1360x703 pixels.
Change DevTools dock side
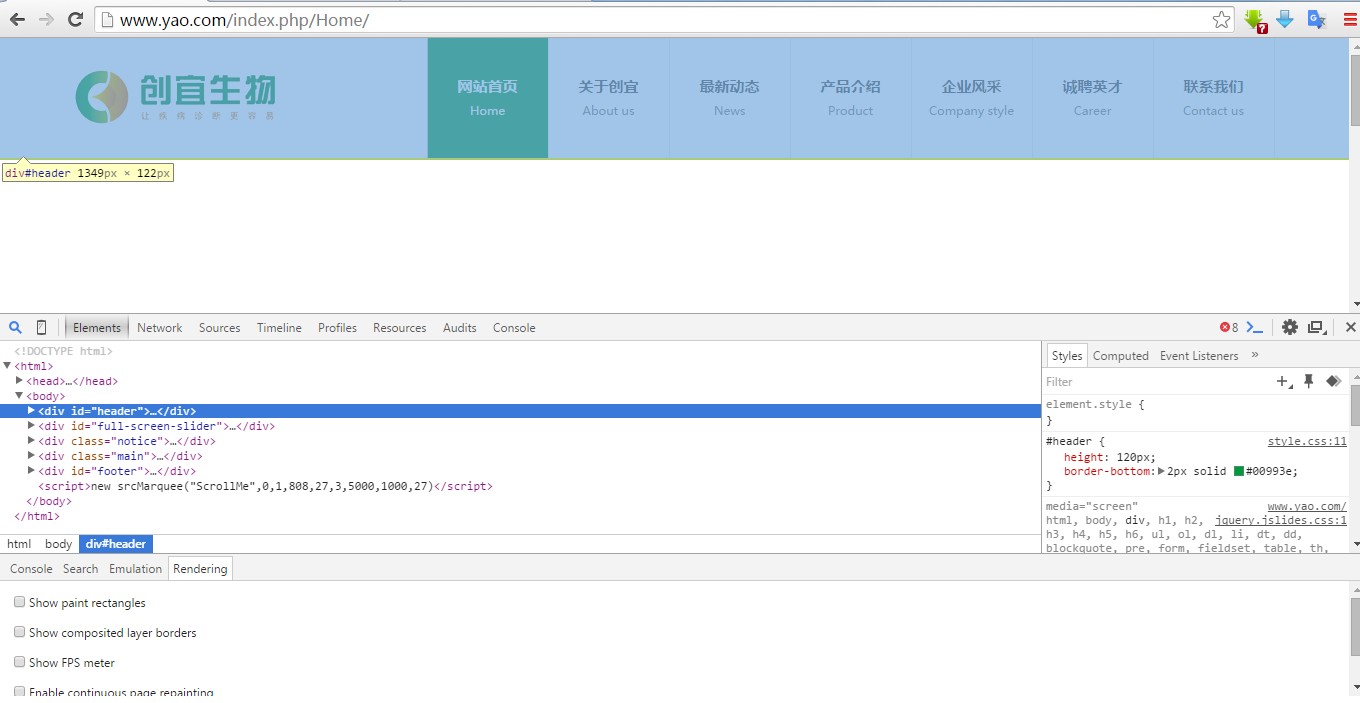1317,327
